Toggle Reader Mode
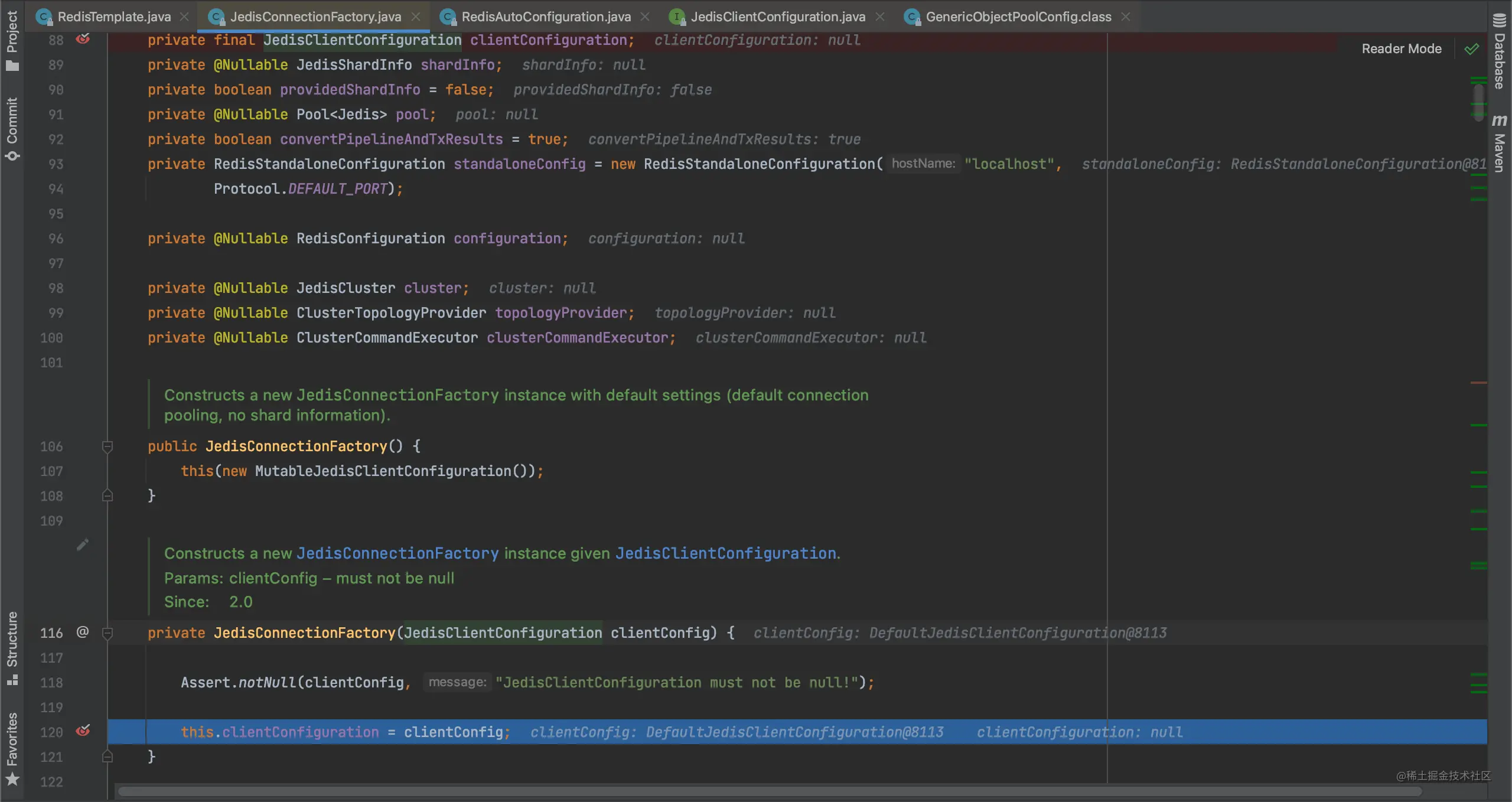This screenshot has height=802, width=1512. [x=1401, y=49]
